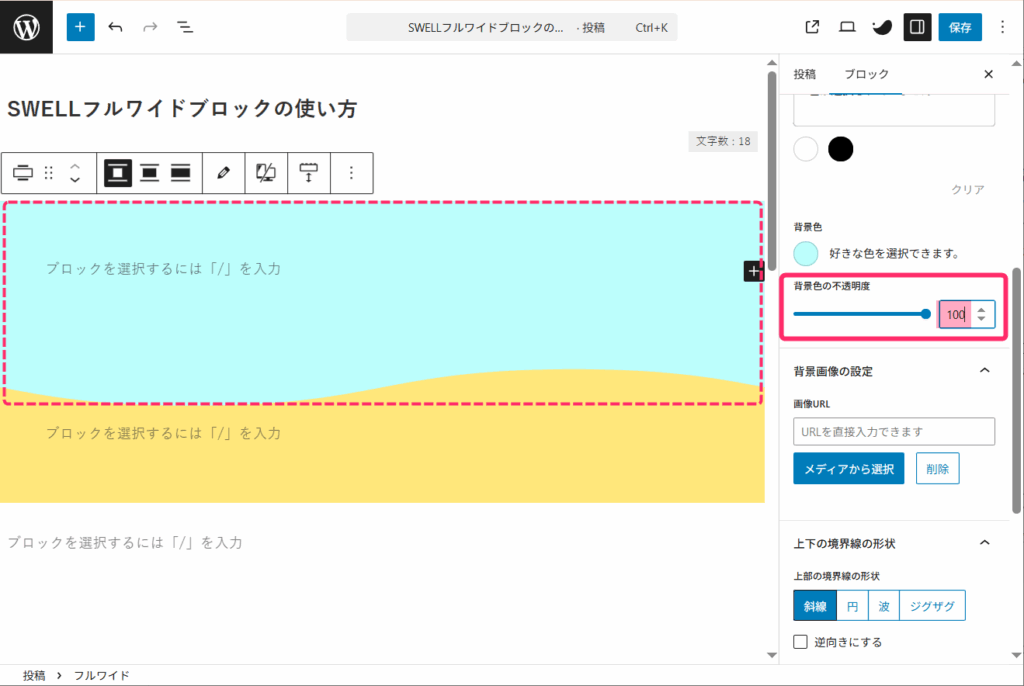
Task: Click the background opacity slider handle
Action: [x=925, y=314]
